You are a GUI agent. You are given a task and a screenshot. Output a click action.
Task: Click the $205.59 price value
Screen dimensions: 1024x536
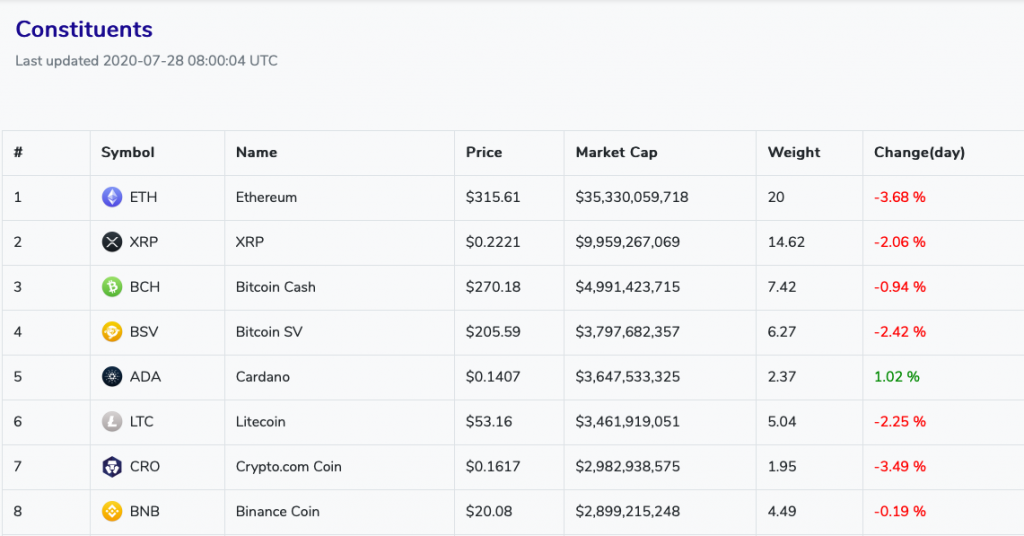click(493, 332)
